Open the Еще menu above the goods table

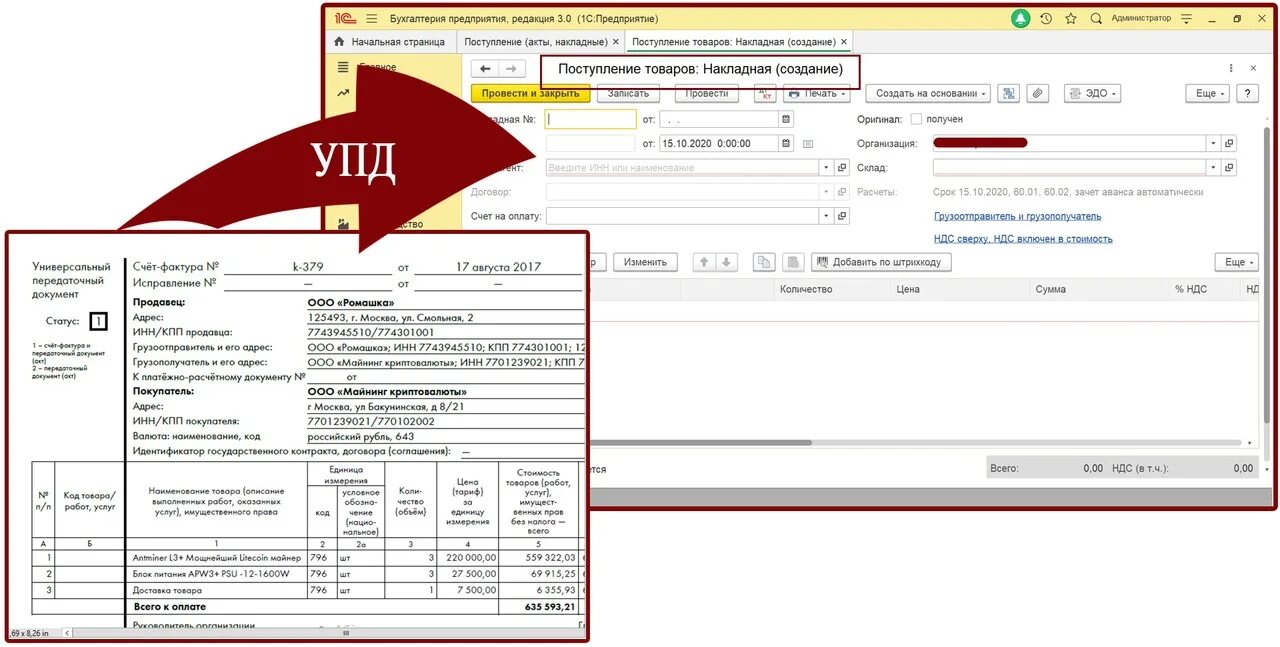[1236, 262]
